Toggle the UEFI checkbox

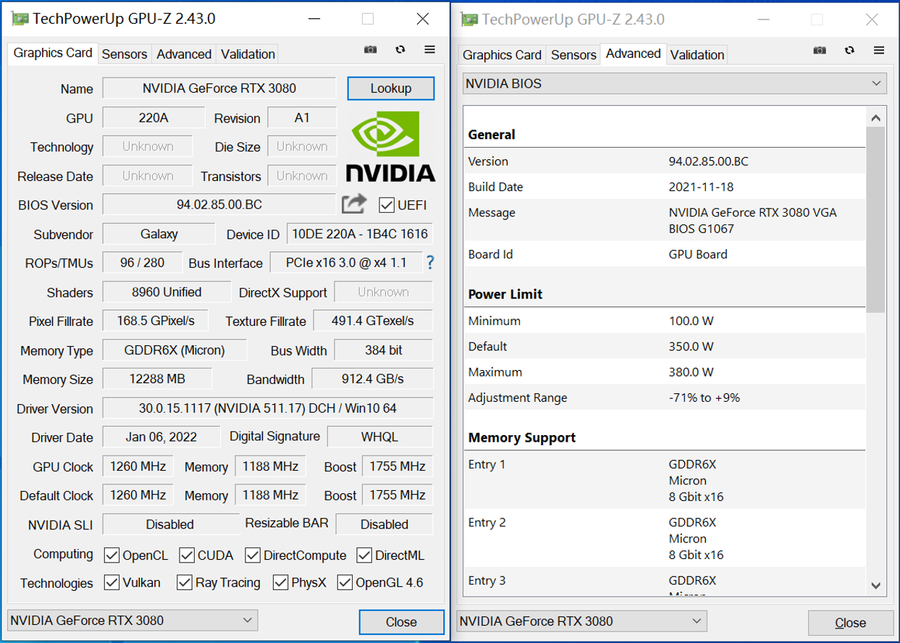click(387, 205)
